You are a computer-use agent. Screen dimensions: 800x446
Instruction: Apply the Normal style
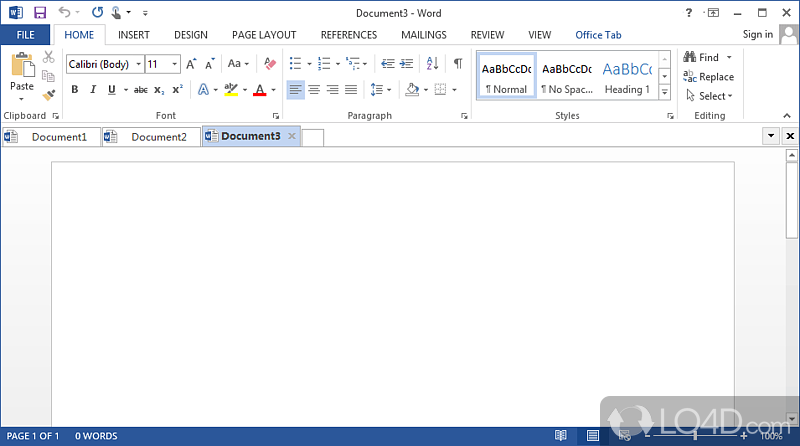(x=507, y=77)
